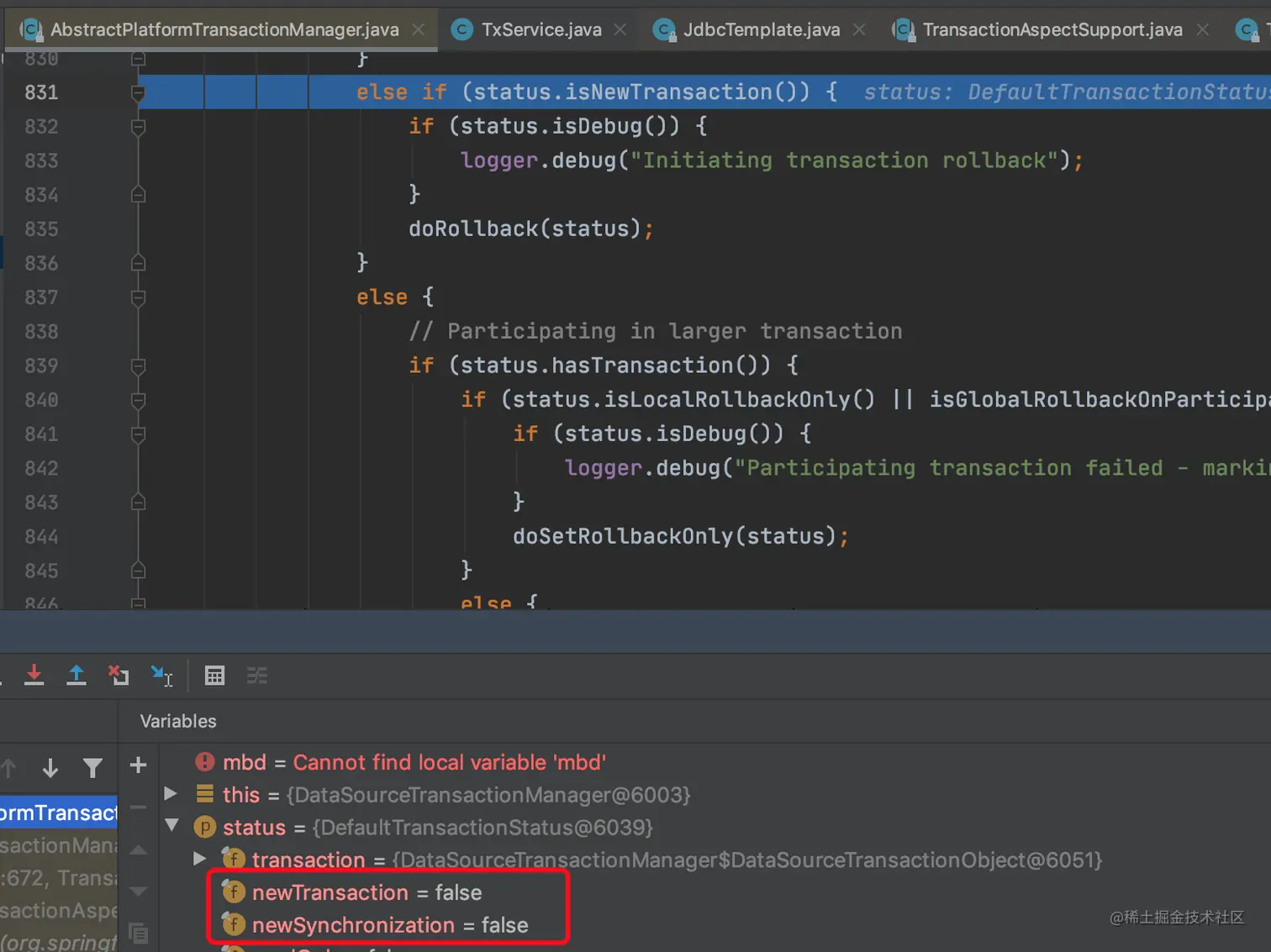Click the field icon beside newTransaction
Viewport: 1271px width, 952px height.
(234, 892)
